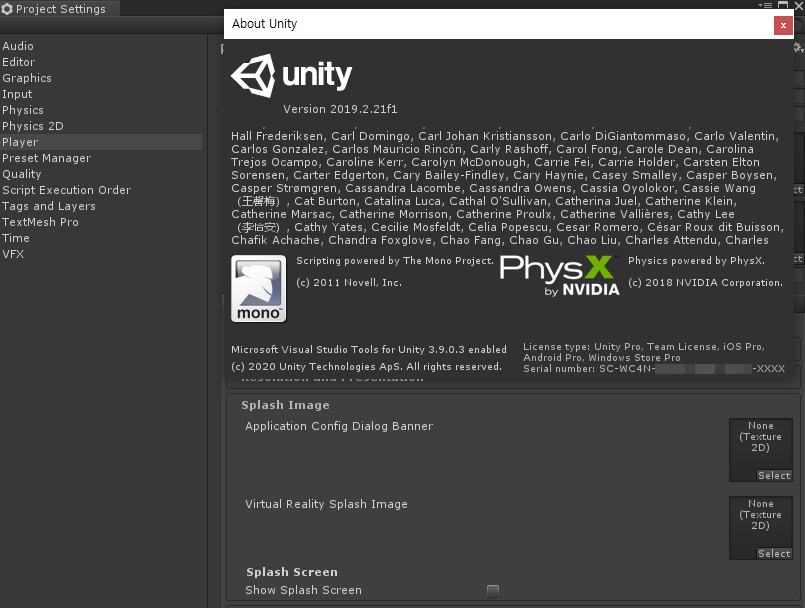Click Select for Virtual Reality Splash Image
The width and height of the screenshot is (805, 608).
tap(774, 554)
